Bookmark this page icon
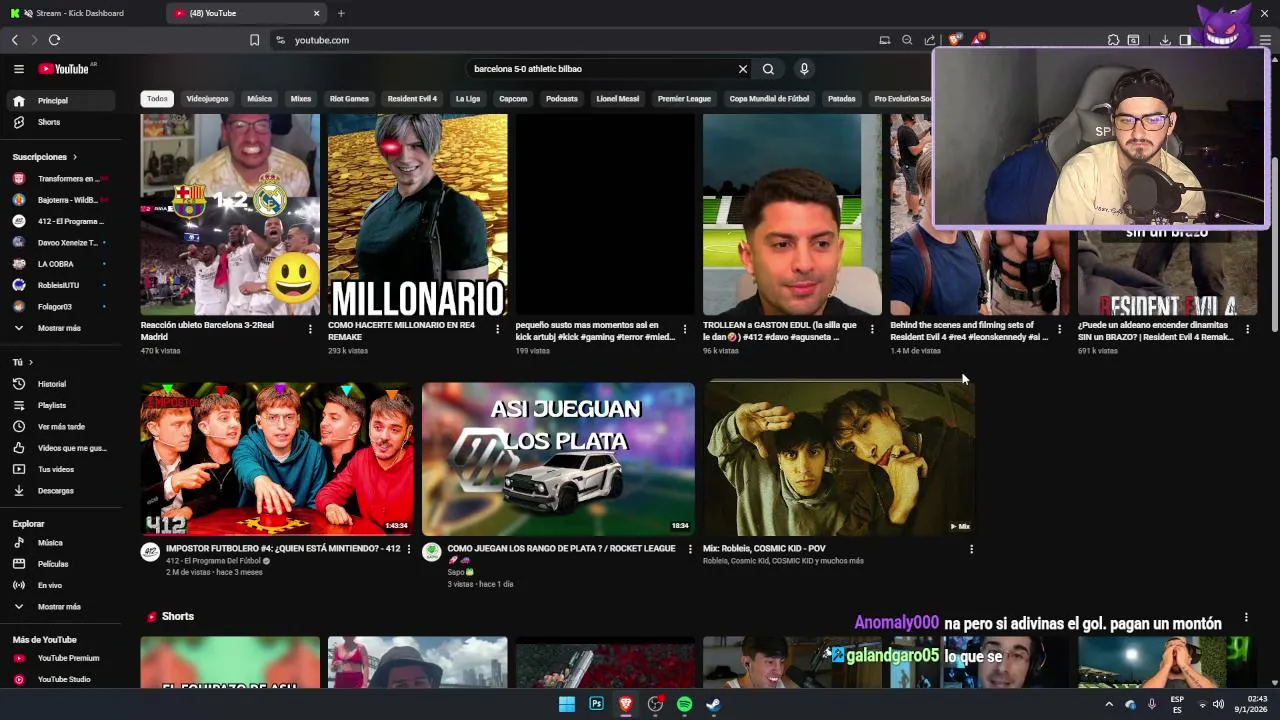This screenshot has height=720, width=1280. 254,40
